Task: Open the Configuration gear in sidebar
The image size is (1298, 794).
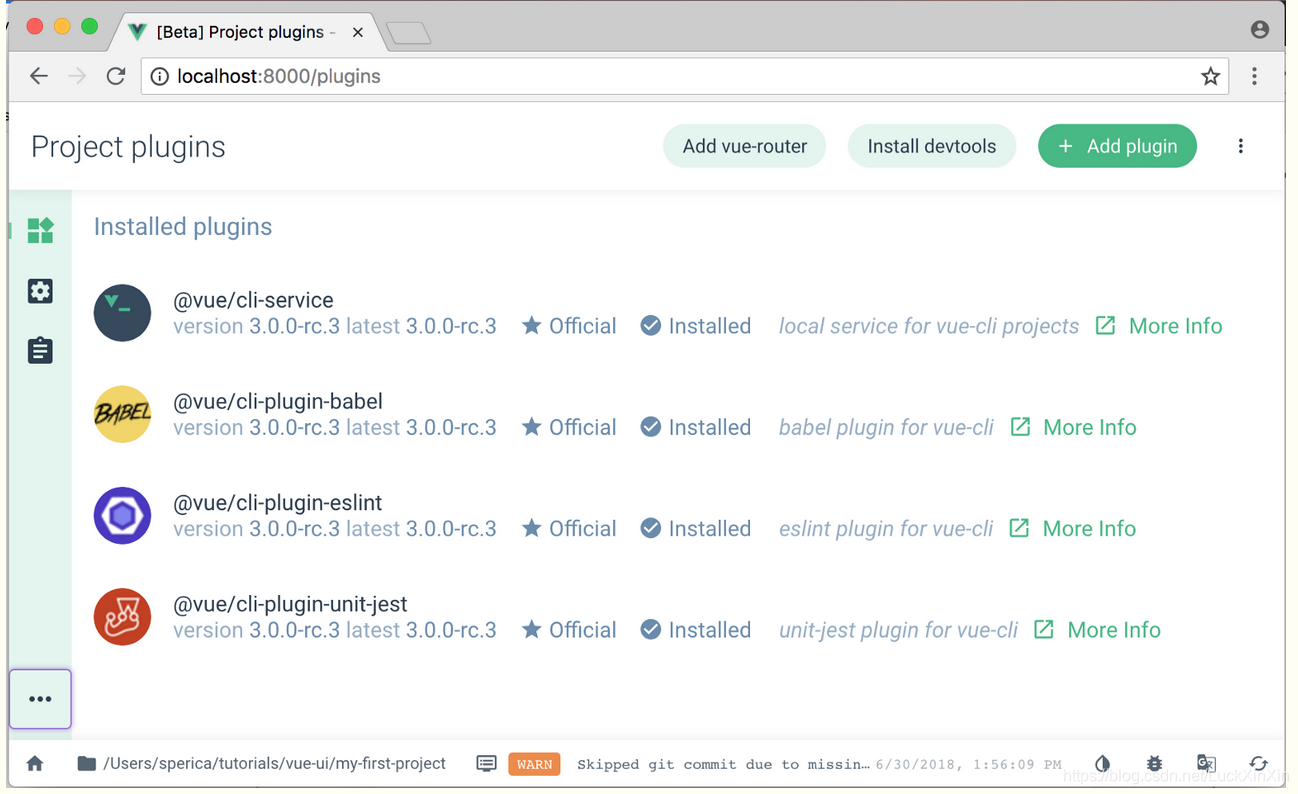Action: [x=40, y=291]
